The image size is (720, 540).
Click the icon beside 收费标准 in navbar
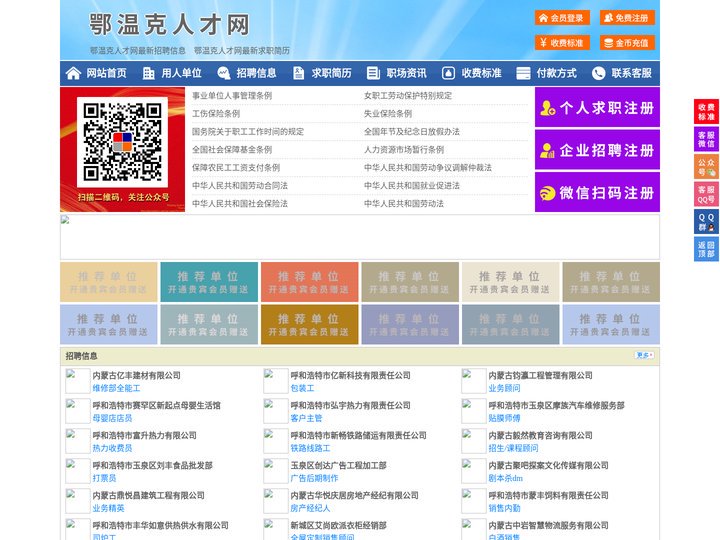(448, 73)
